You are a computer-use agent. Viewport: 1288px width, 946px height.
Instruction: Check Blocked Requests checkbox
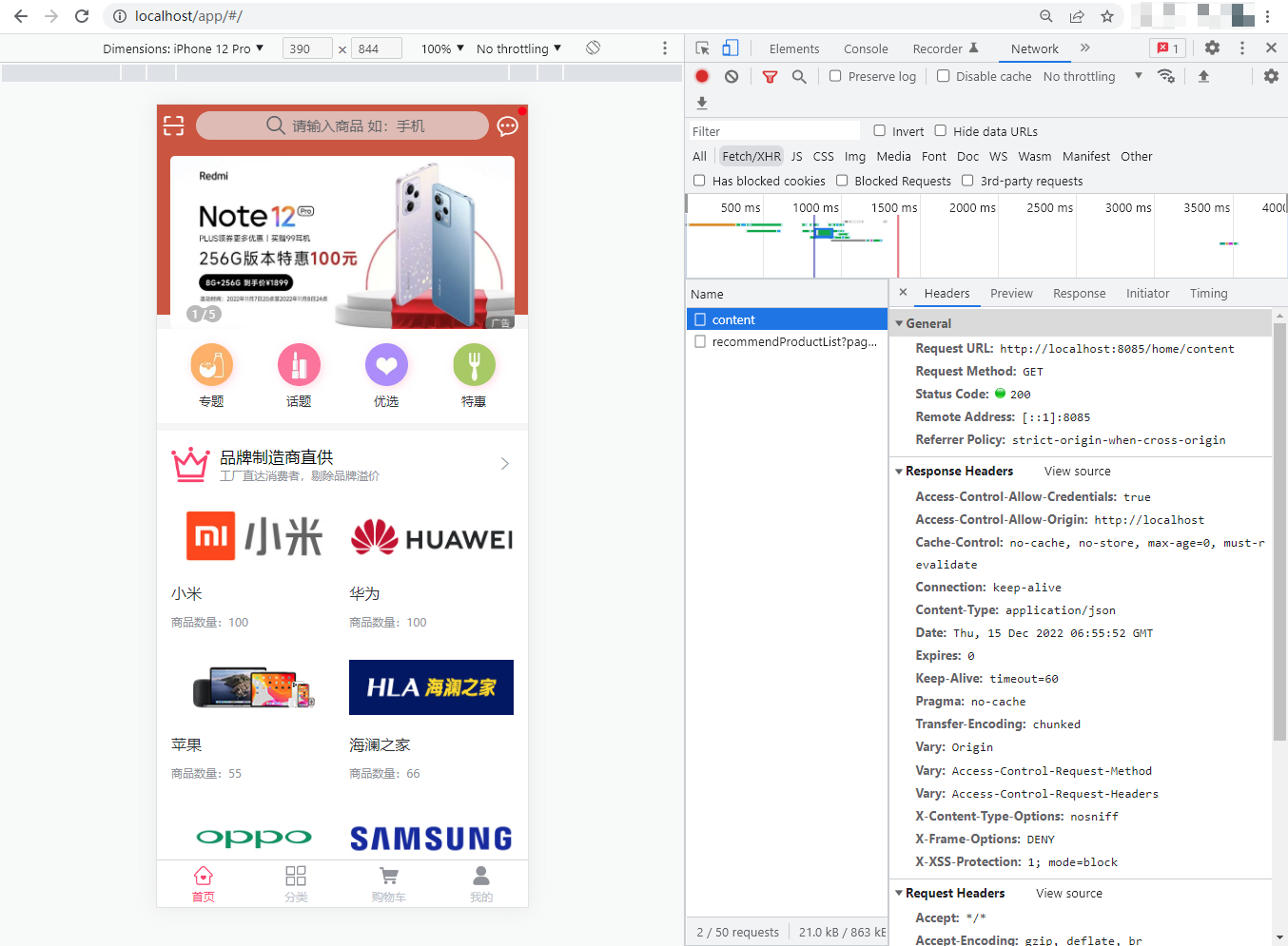(842, 181)
